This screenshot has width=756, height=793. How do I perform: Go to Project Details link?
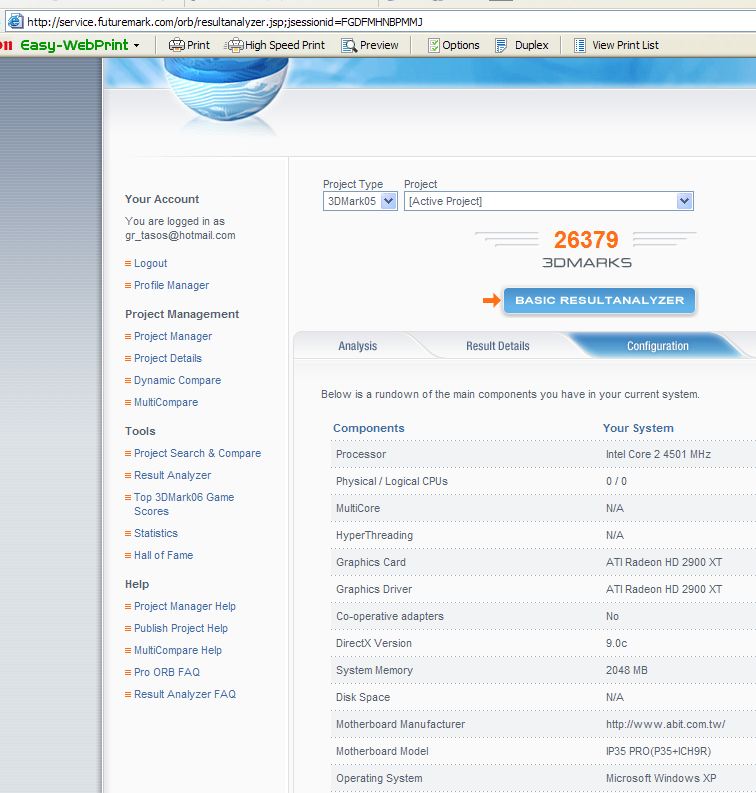click(168, 358)
